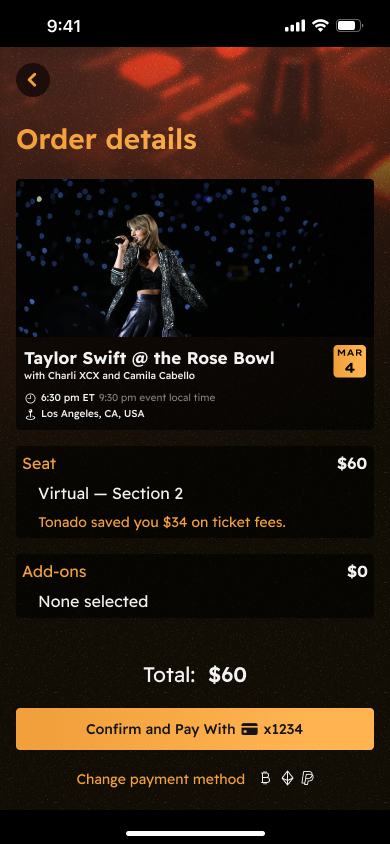Tap the credit card icon on pay button
This screenshot has width=390, height=844.
(x=249, y=730)
